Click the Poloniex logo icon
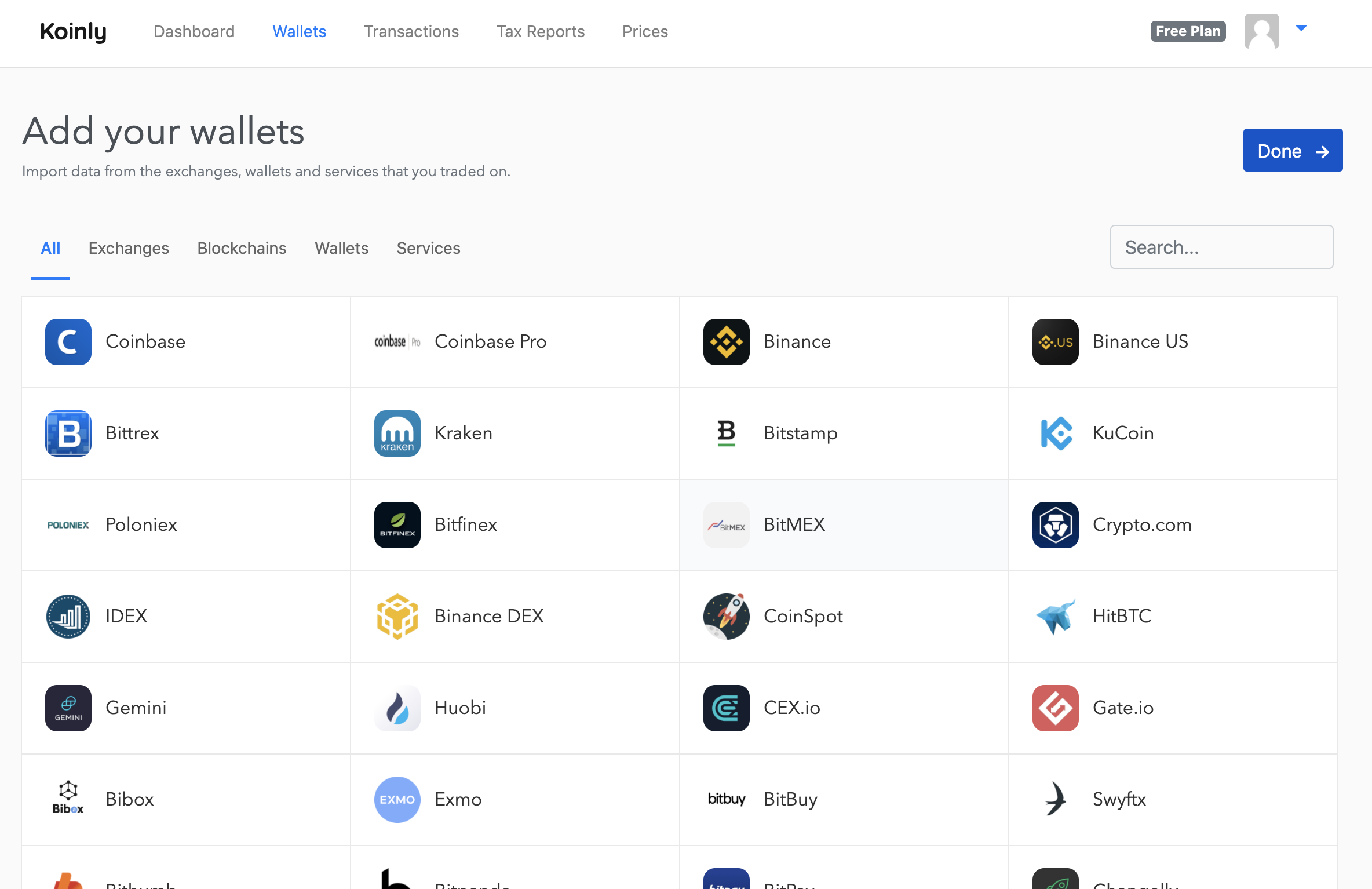 (68, 525)
